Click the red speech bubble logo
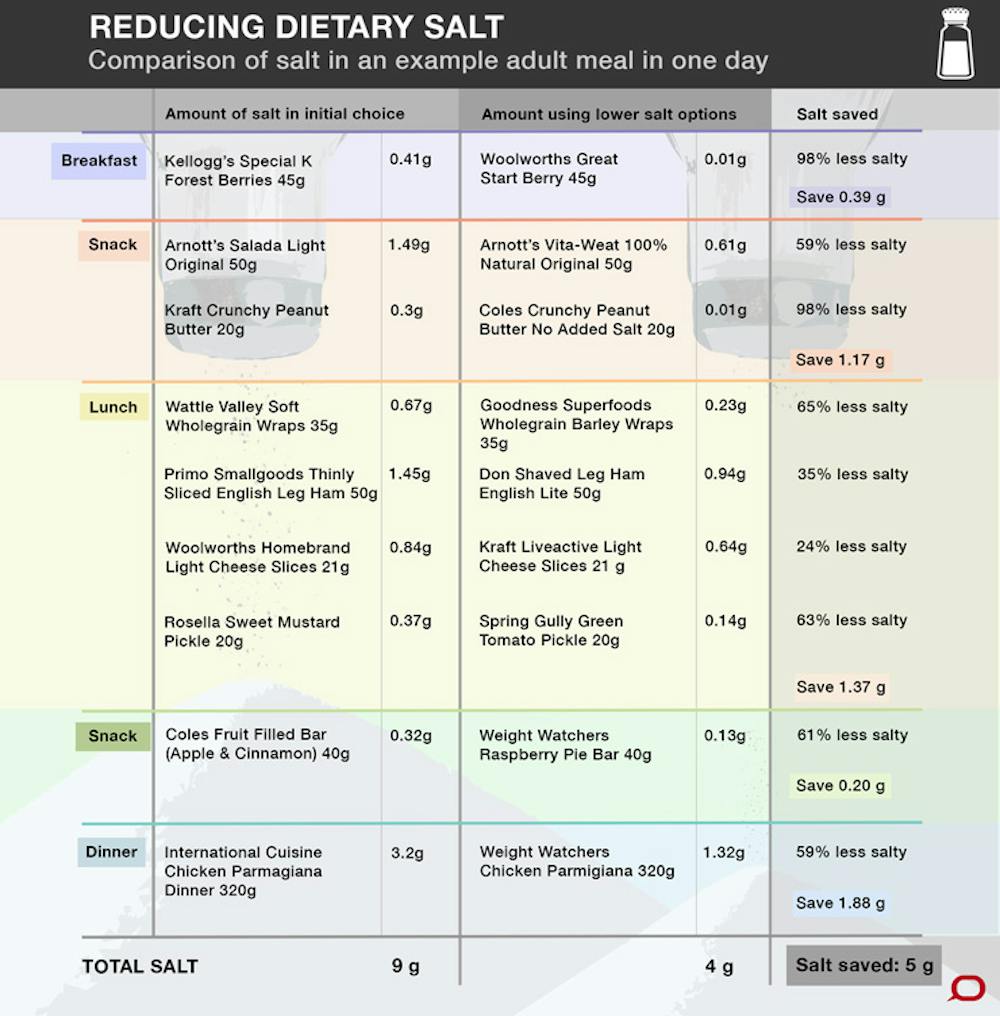This screenshot has width=1000, height=1016. (966, 988)
